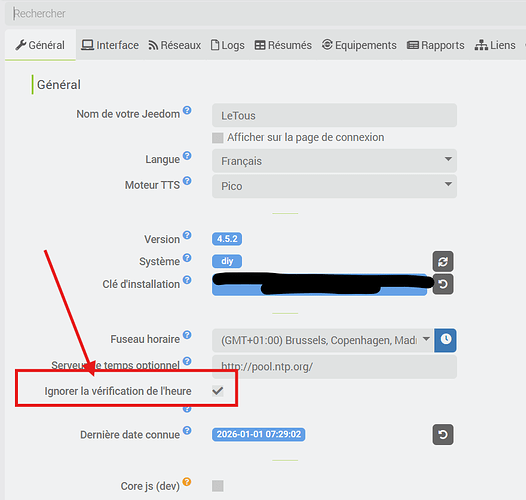Click the Rechercher search field
Screen dimensions: 526x500
click(265, 14)
